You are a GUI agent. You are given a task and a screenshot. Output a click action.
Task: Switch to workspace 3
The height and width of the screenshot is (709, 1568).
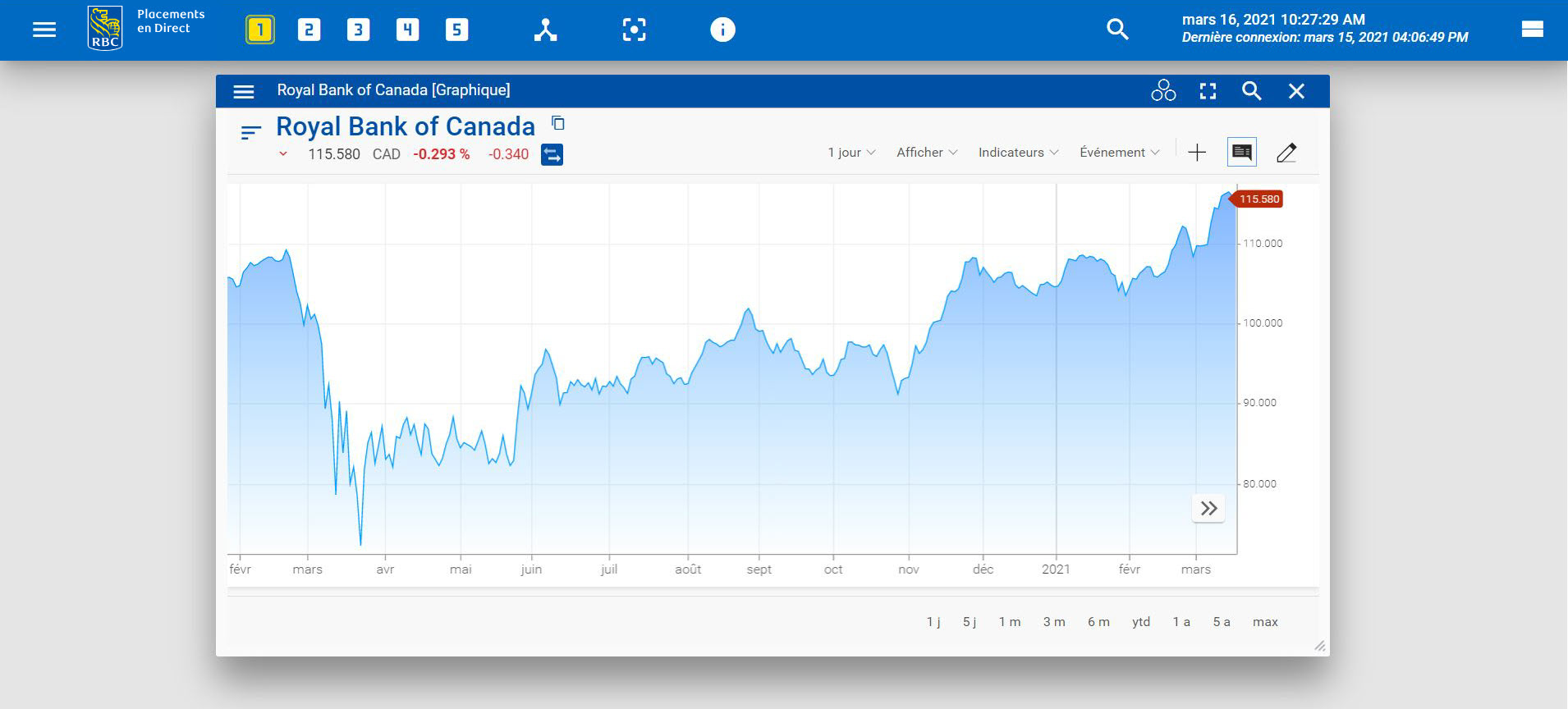(358, 30)
